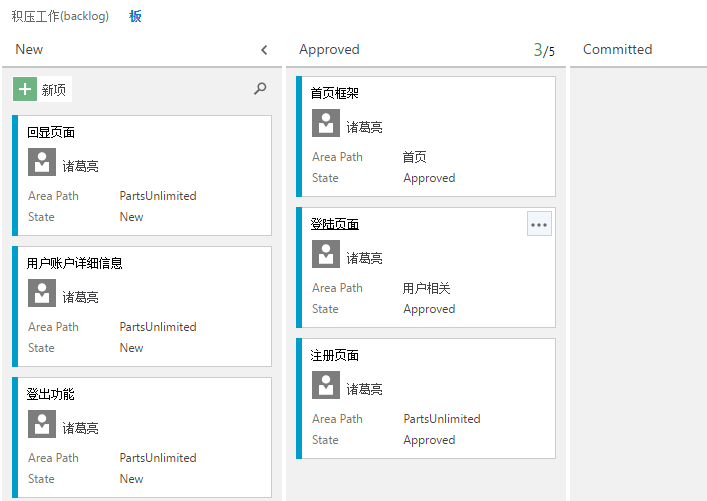The width and height of the screenshot is (707, 501).
Task: Click State value Approved on 注册页面 card
Action: tap(429, 440)
